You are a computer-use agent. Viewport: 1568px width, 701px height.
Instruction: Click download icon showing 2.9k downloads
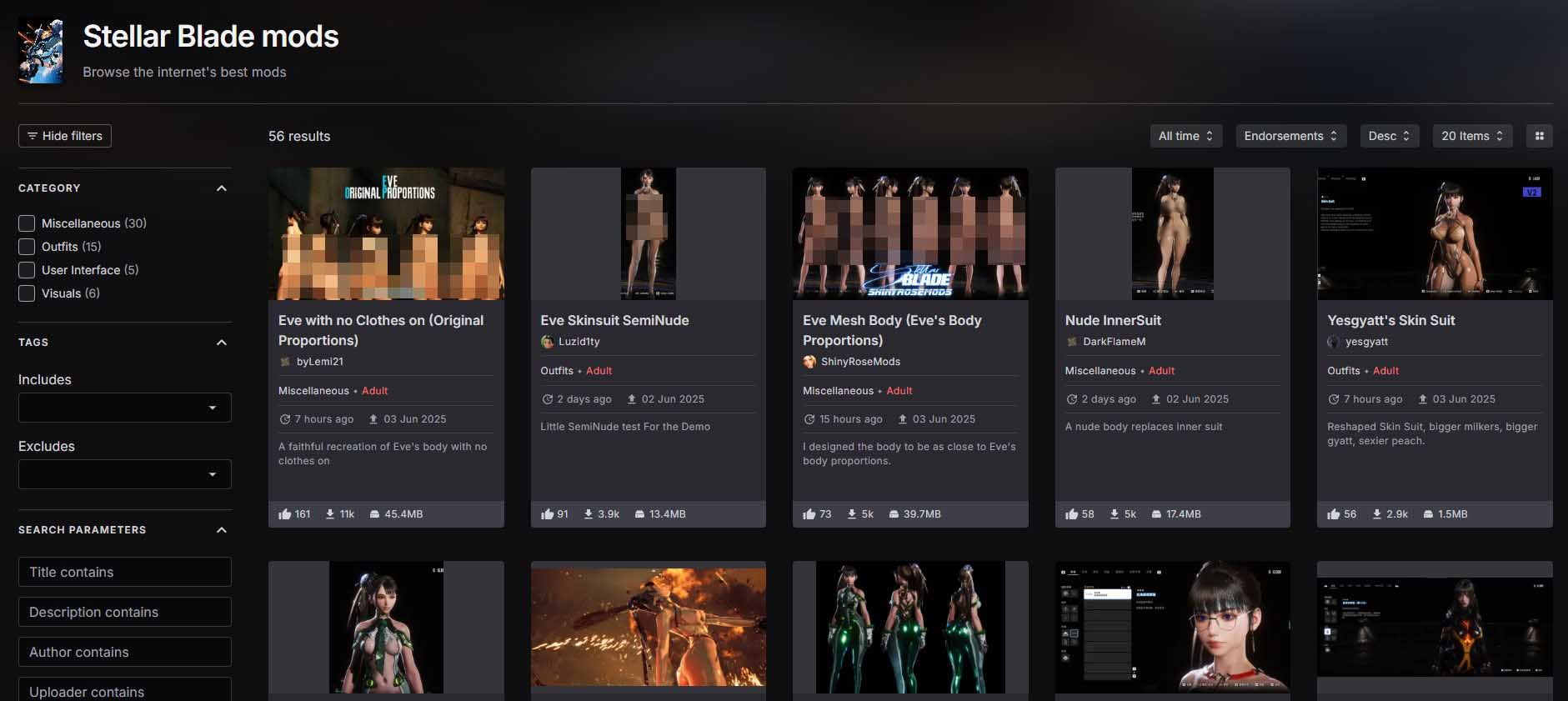[1377, 514]
